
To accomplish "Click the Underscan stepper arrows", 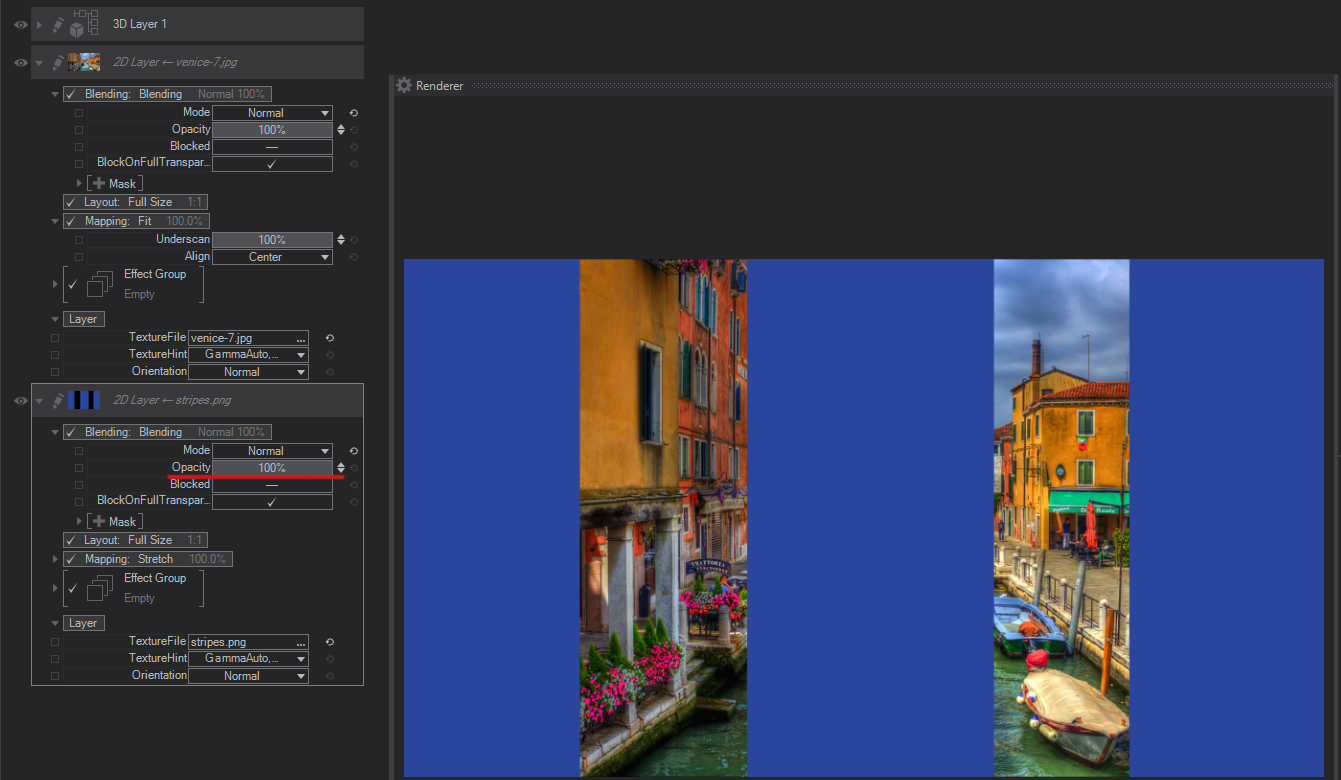I will [x=341, y=240].
